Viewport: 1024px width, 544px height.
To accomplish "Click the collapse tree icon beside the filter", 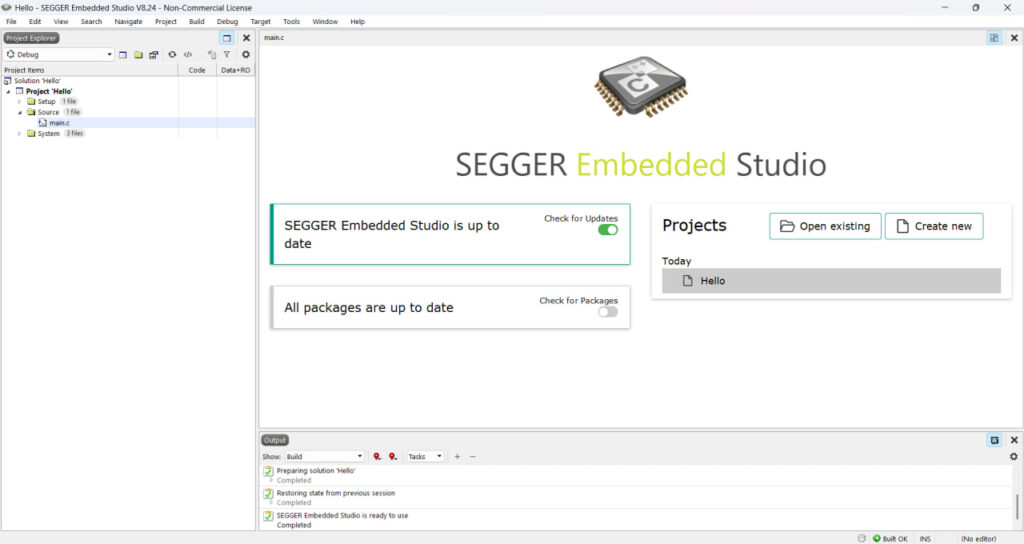I will coord(212,55).
